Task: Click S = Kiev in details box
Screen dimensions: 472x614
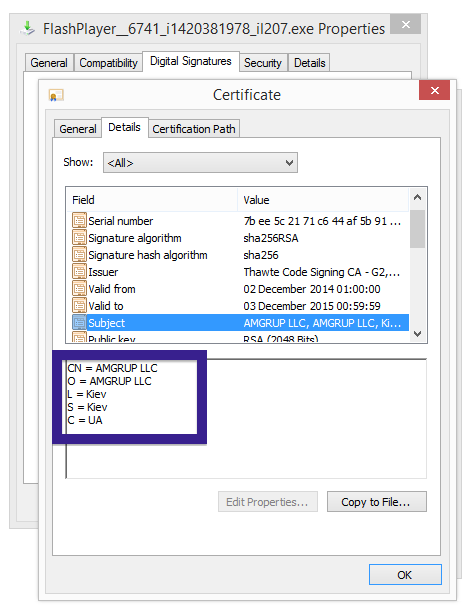Action: point(87,407)
